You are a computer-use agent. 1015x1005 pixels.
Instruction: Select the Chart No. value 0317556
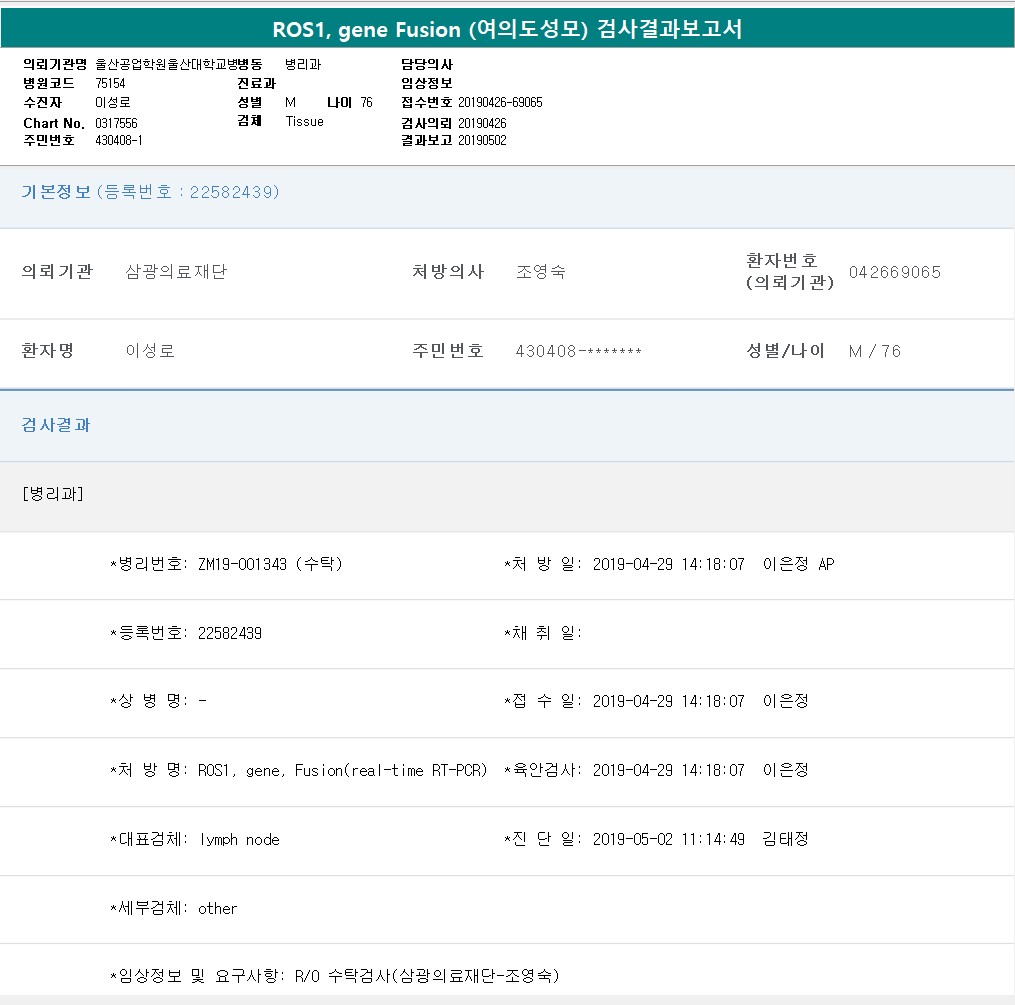pyautogui.click(x=116, y=123)
